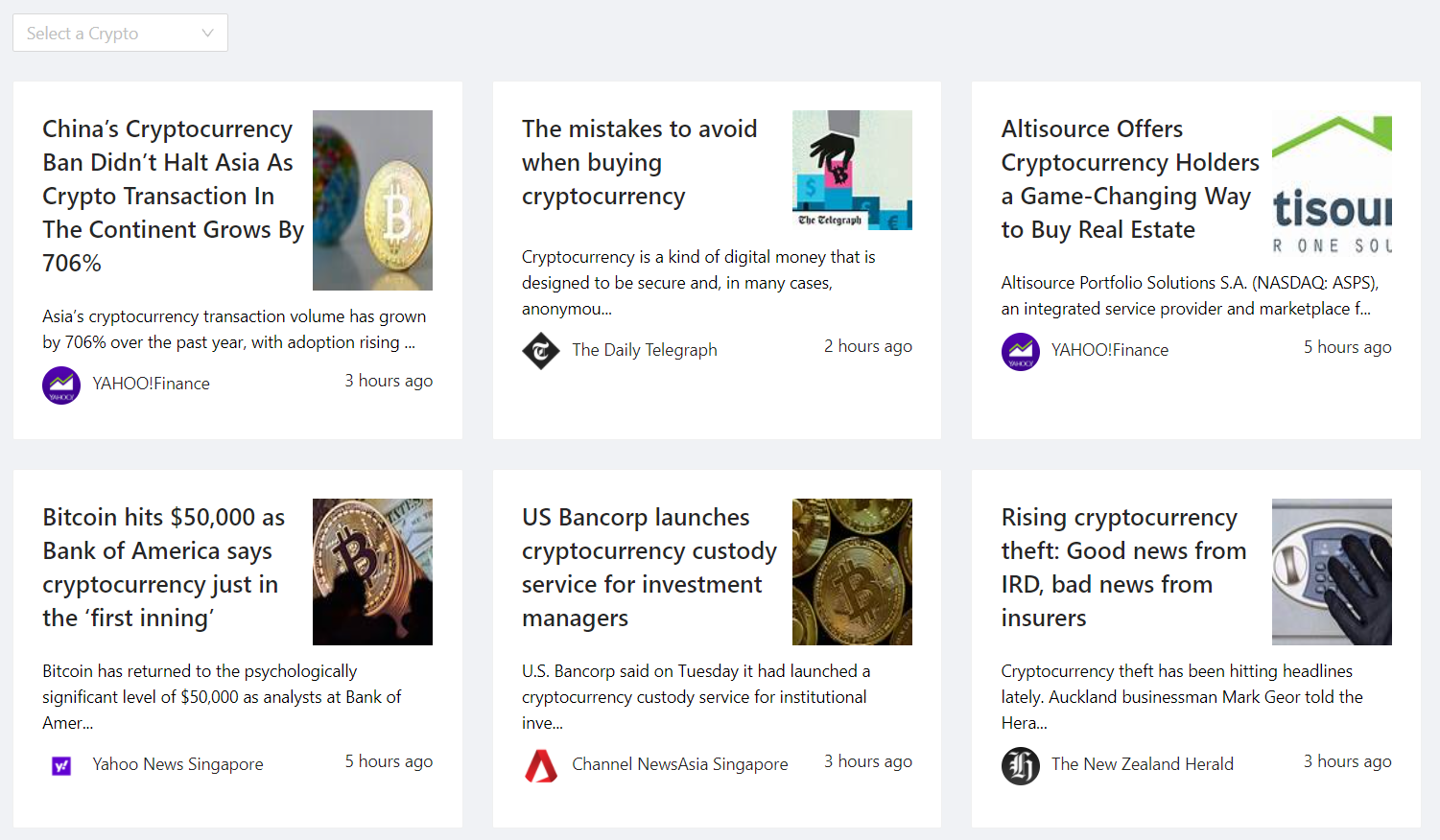
Task: Click the gold bitcoin coins thumbnail
Action: 852,572
